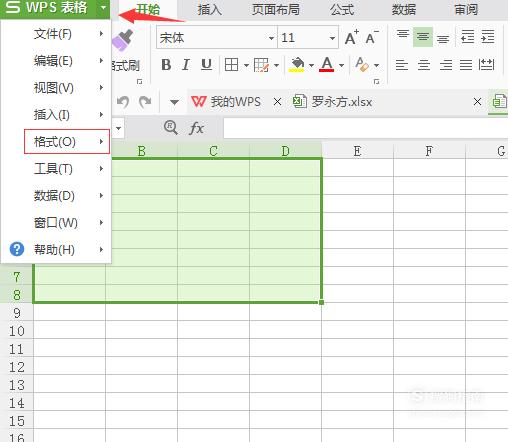Select bottom vertical alignment icon
This screenshot has width=508, height=442.
(x=443, y=38)
